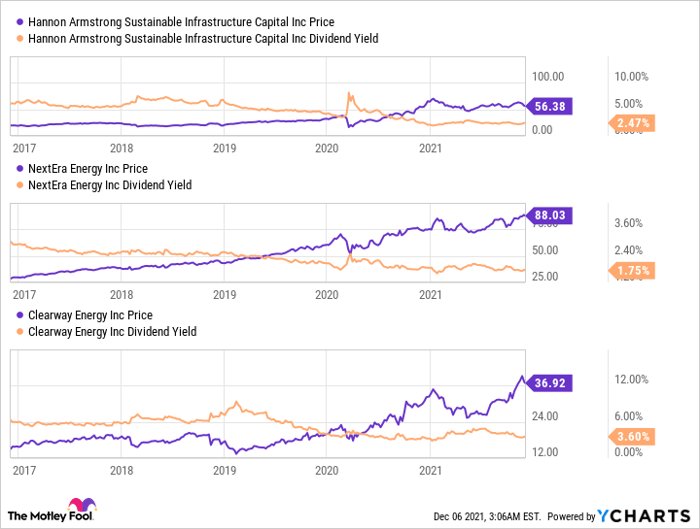Click the 2.47% orange yield flag
This screenshot has height=529, width=700.
pos(633,123)
